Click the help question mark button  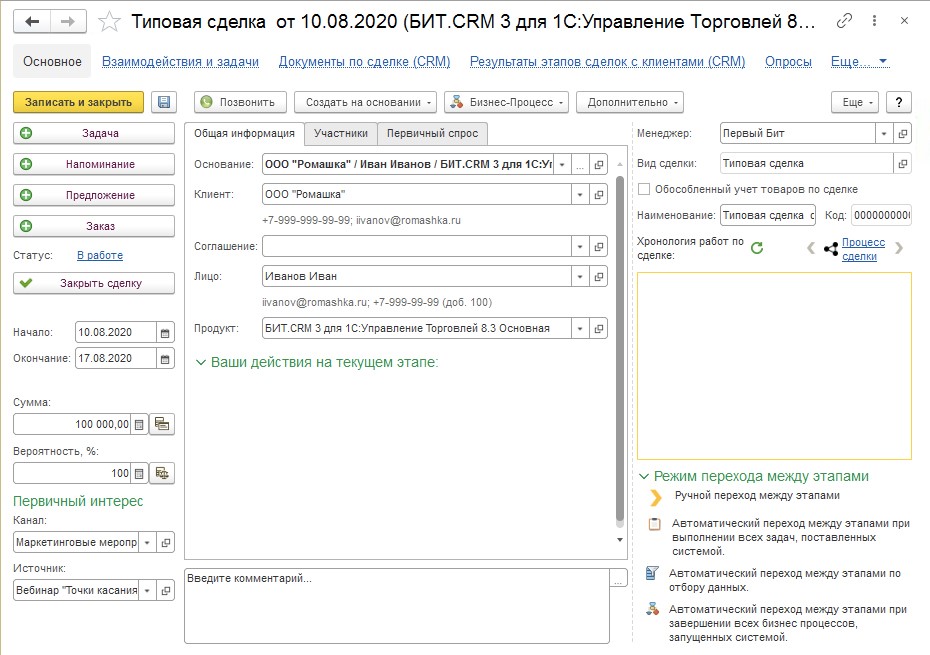point(899,102)
